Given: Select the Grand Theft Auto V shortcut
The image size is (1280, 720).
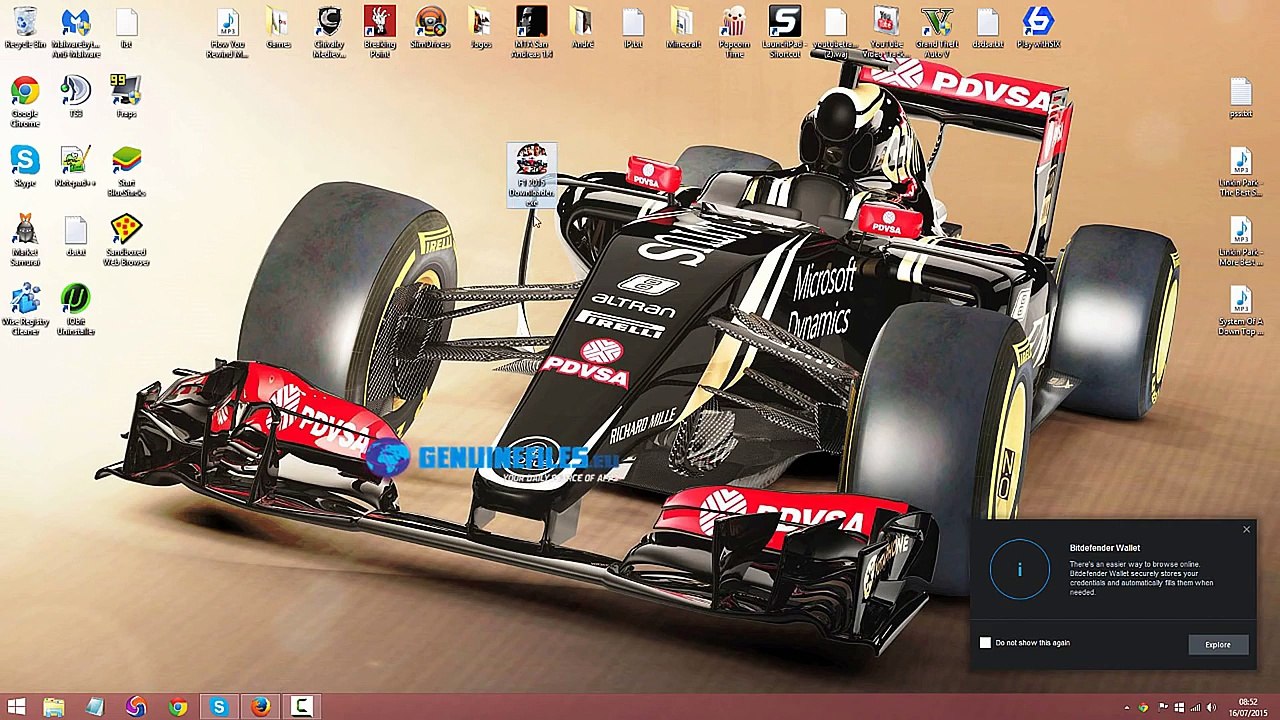Looking at the screenshot, I should coord(936,32).
